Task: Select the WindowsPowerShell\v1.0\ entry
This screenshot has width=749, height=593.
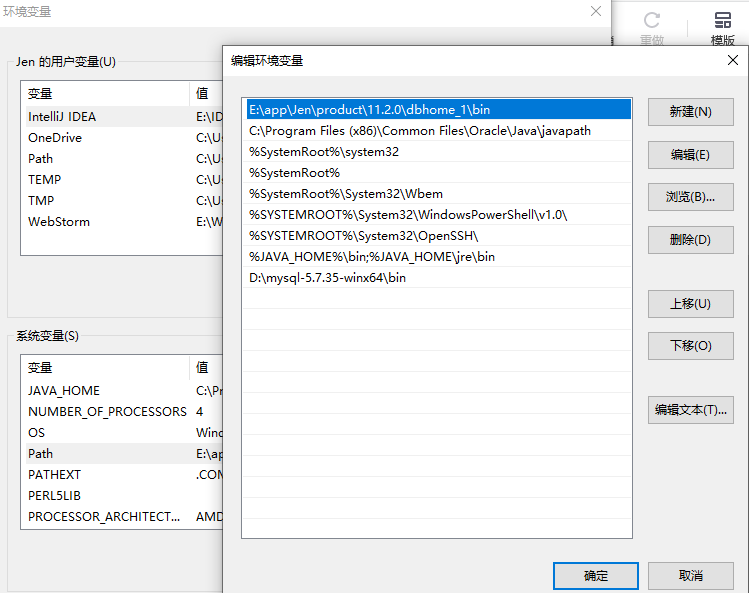Action: coord(439,215)
